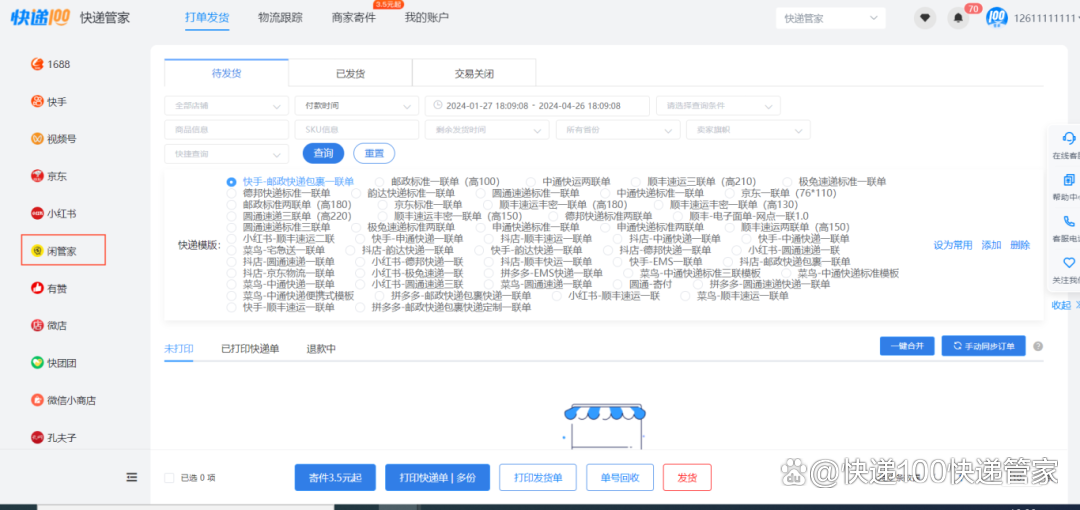Viewport: 1080px width, 510px height.
Task: Open the 有赞 platform icon
Action: [37, 288]
